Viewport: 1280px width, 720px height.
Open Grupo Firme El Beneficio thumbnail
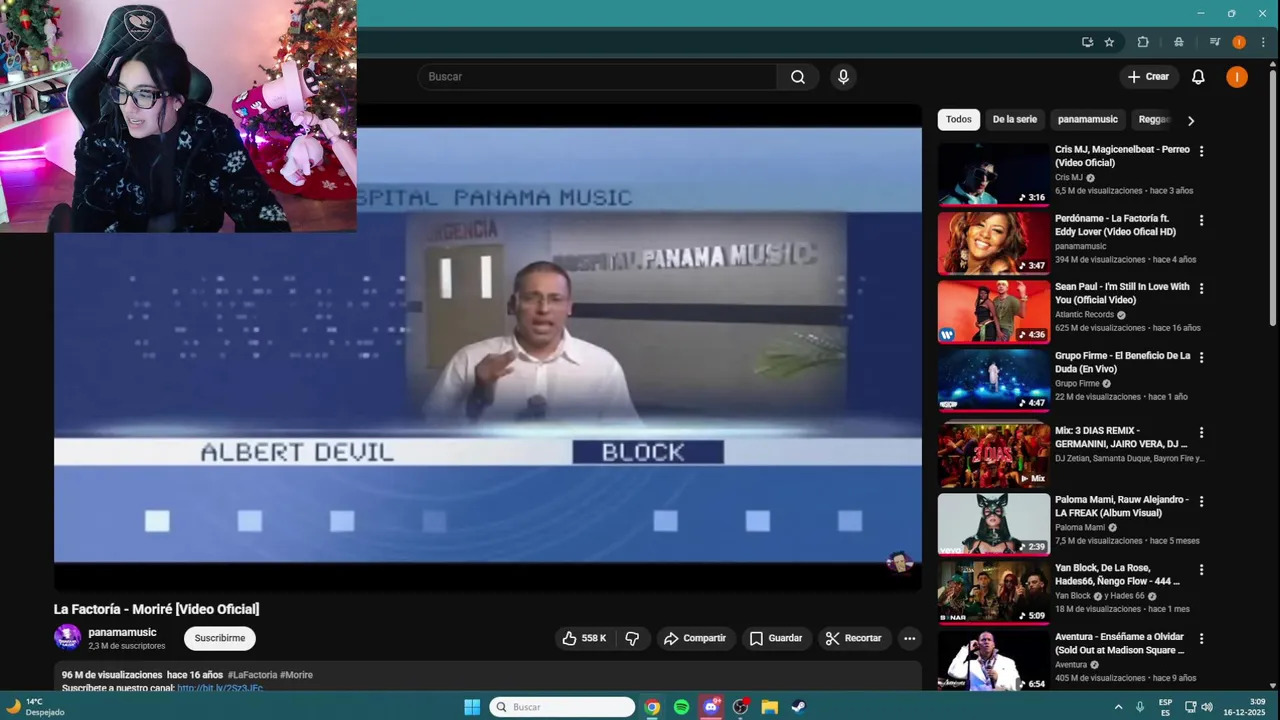coord(993,380)
